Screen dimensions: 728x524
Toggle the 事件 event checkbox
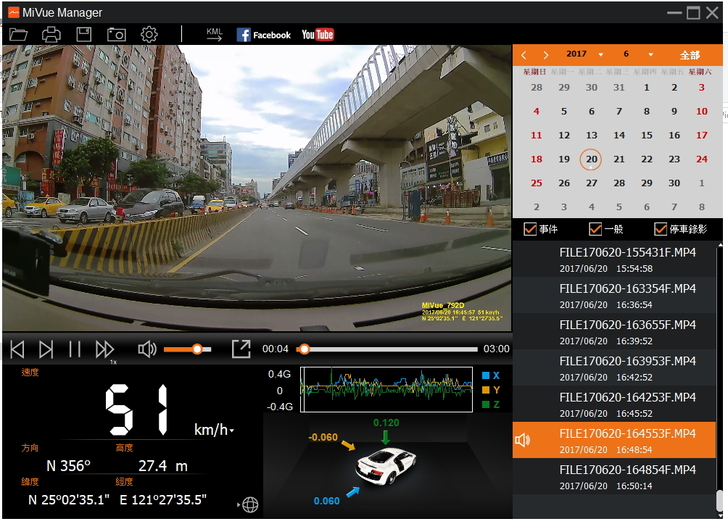[x=530, y=229]
